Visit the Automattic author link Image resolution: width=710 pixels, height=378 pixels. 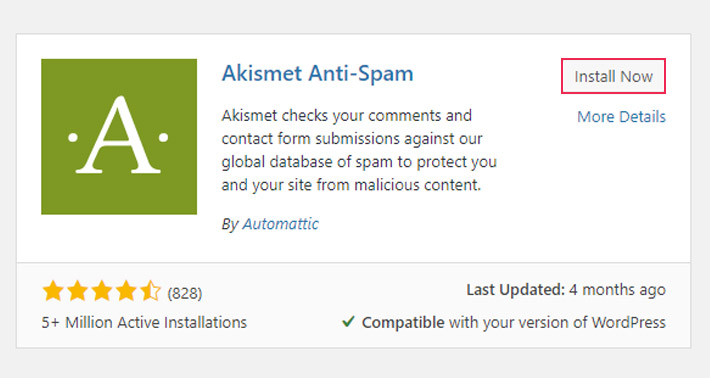280,224
